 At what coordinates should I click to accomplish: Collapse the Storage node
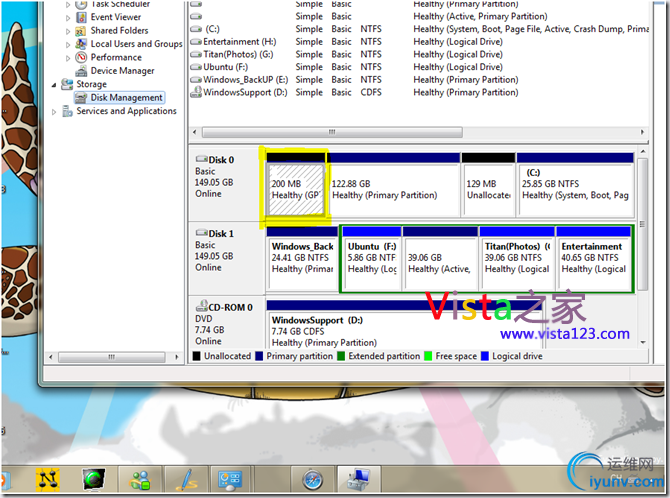[x=54, y=85]
